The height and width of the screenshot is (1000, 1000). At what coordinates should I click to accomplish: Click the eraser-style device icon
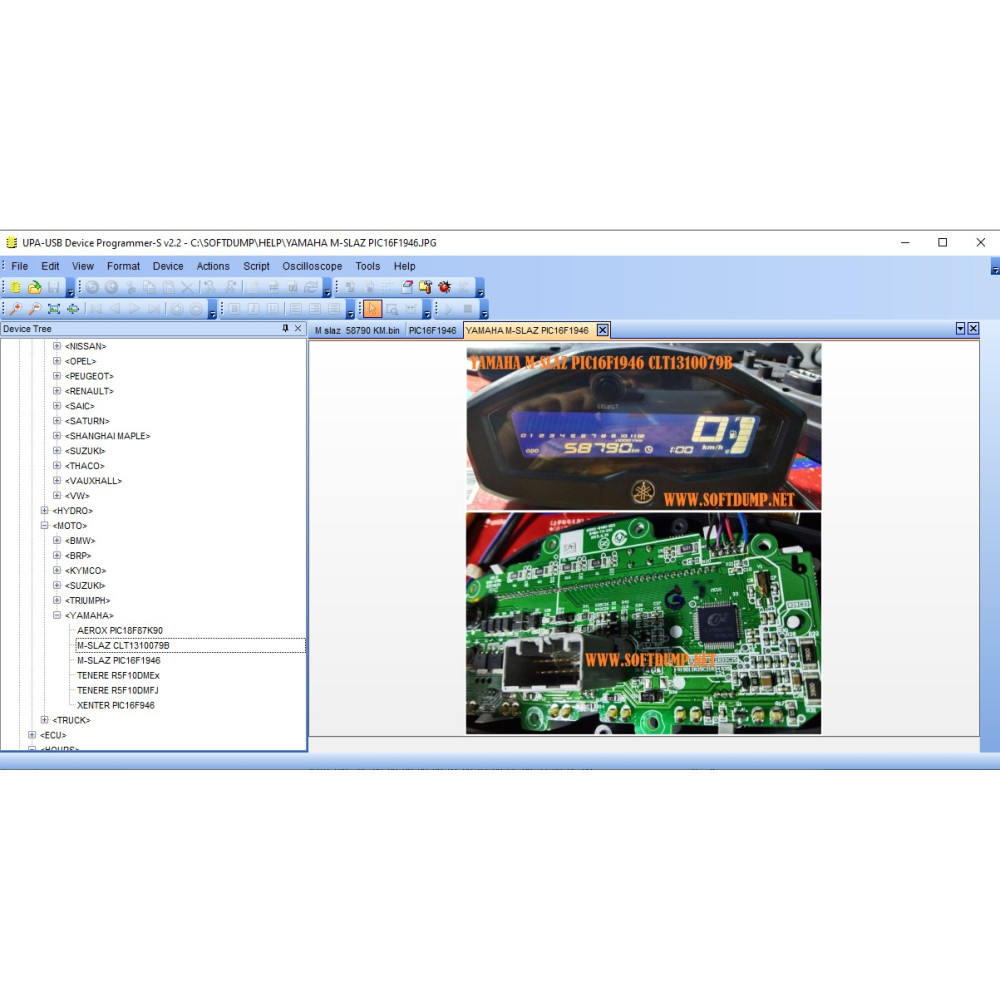click(407, 287)
